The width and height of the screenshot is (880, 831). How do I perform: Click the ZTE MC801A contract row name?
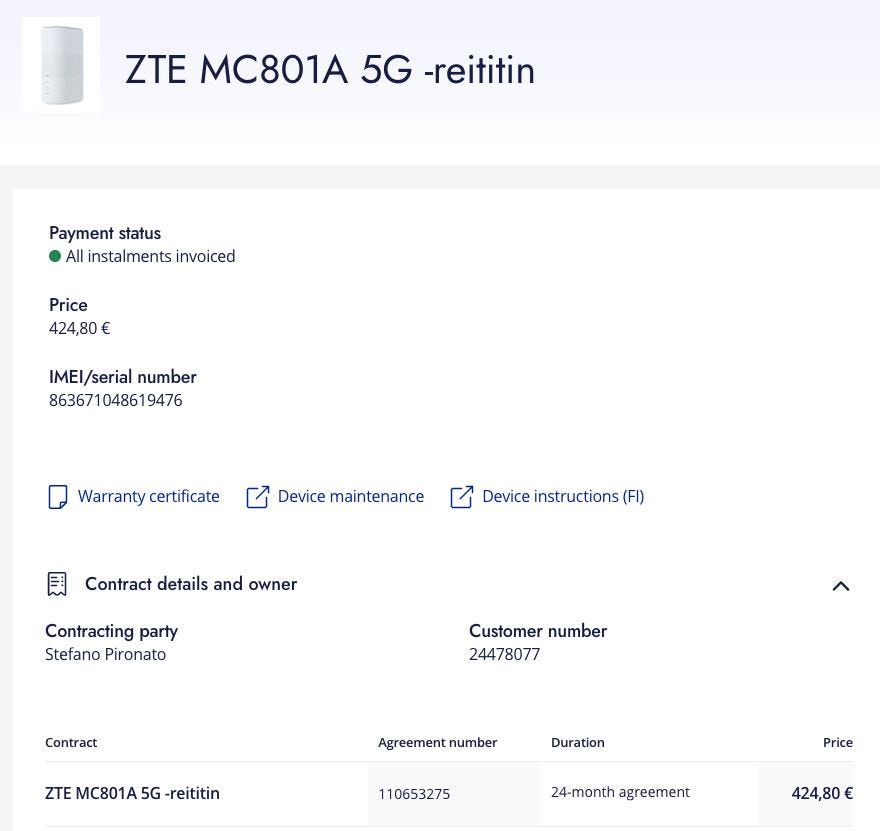click(132, 793)
